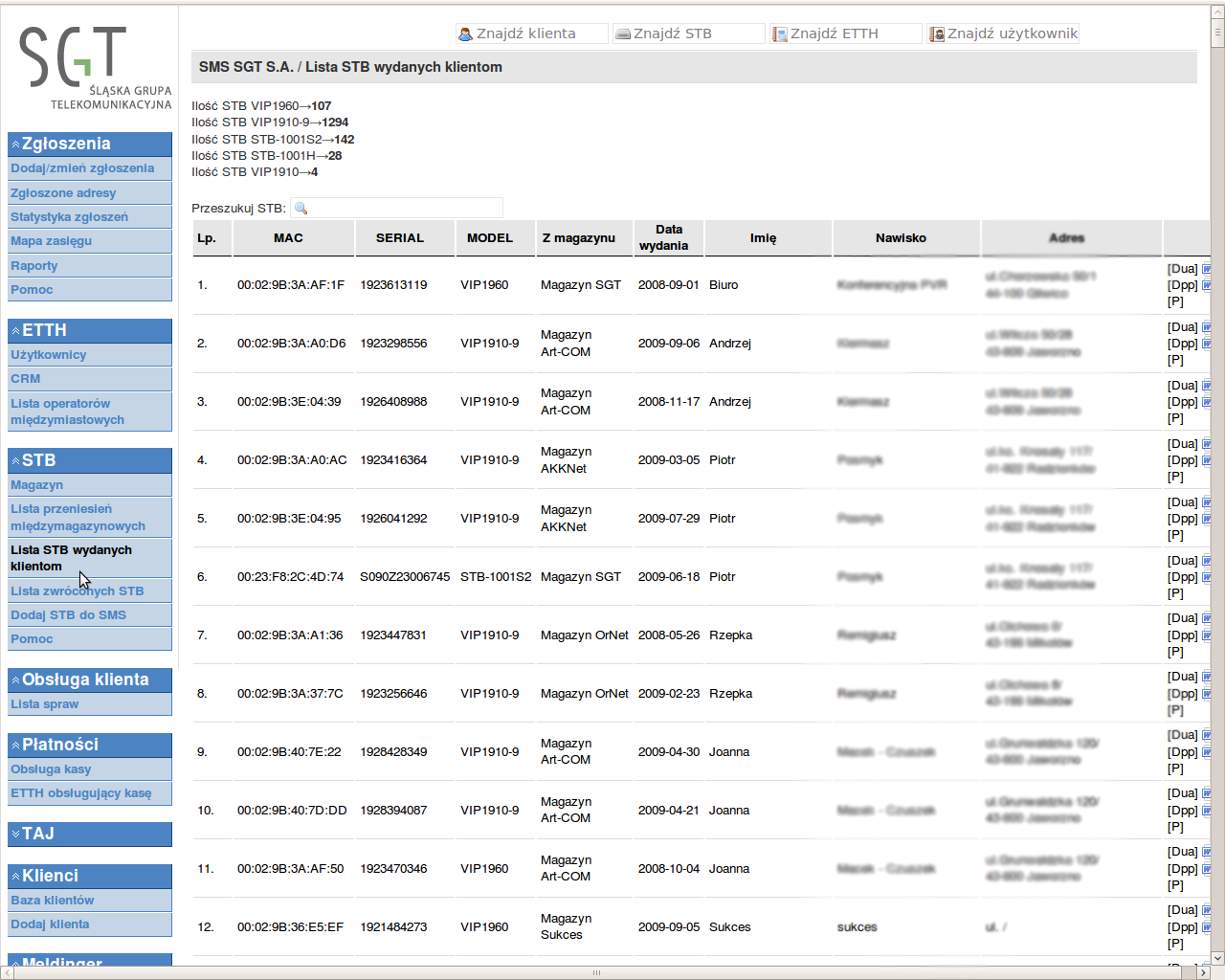This screenshot has height=980, width=1225.
Task: Open Statystyka zgłoszeń
Action: click(x=90, y=217)
